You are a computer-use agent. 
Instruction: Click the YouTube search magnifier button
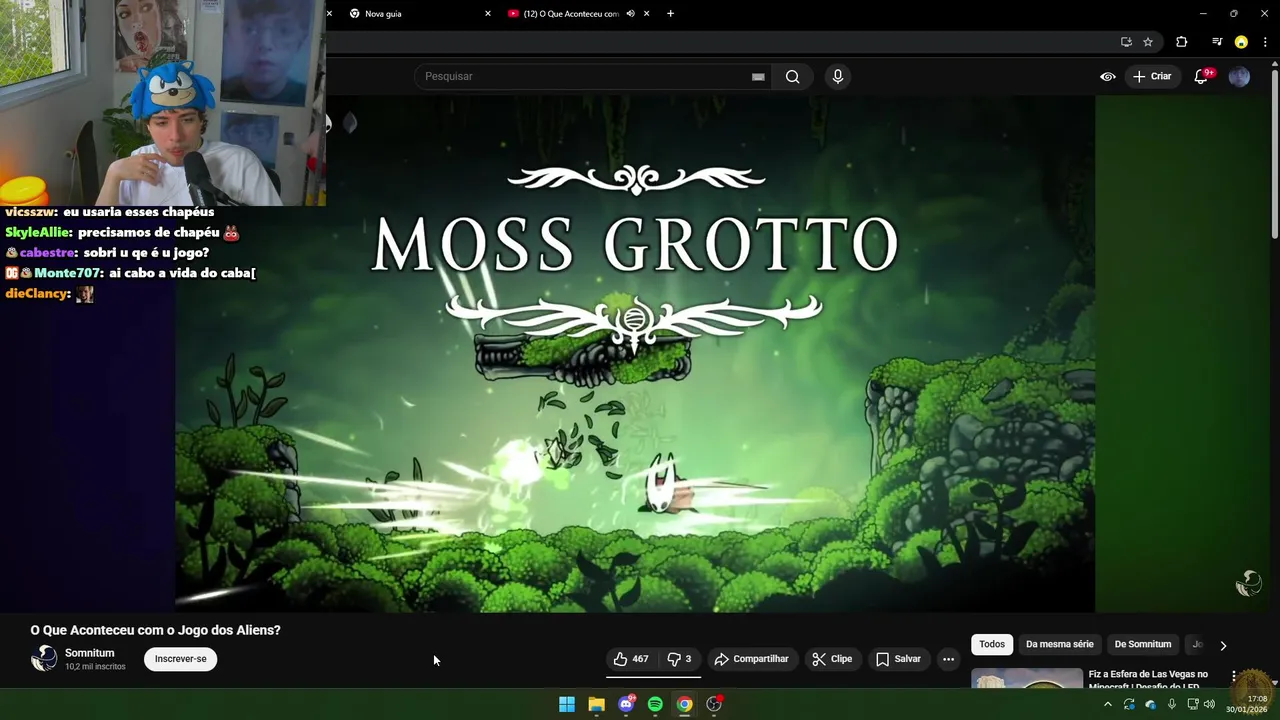[792, 76]
